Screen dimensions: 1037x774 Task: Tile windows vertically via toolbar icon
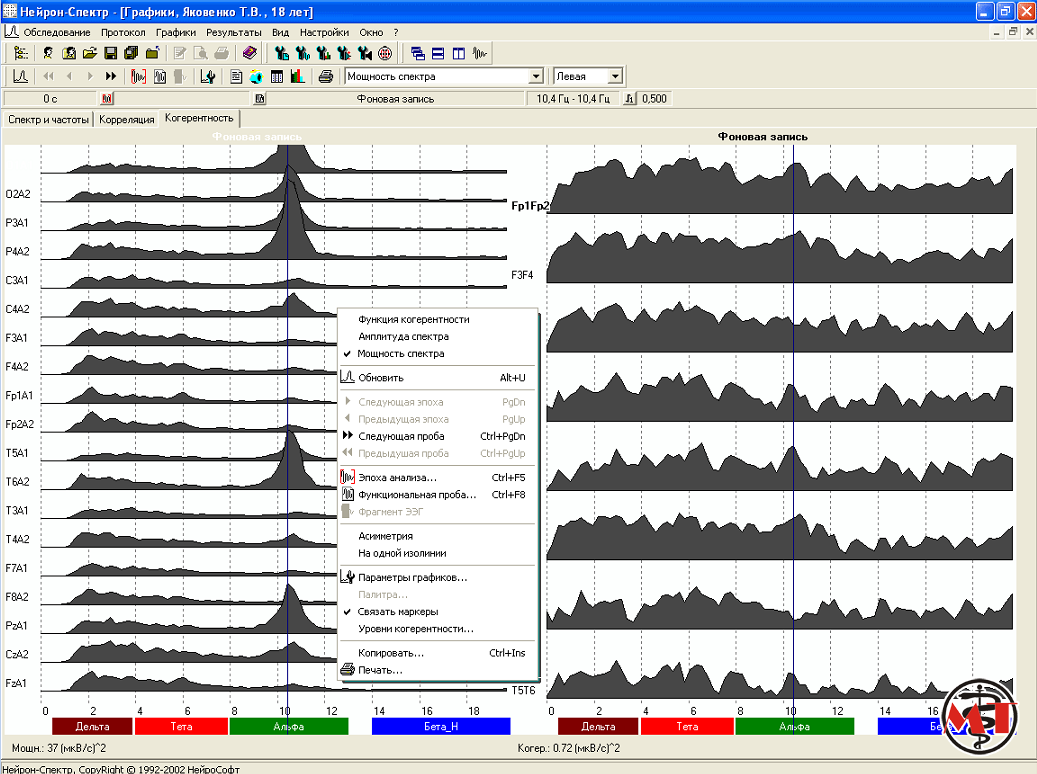click(458, 54)
